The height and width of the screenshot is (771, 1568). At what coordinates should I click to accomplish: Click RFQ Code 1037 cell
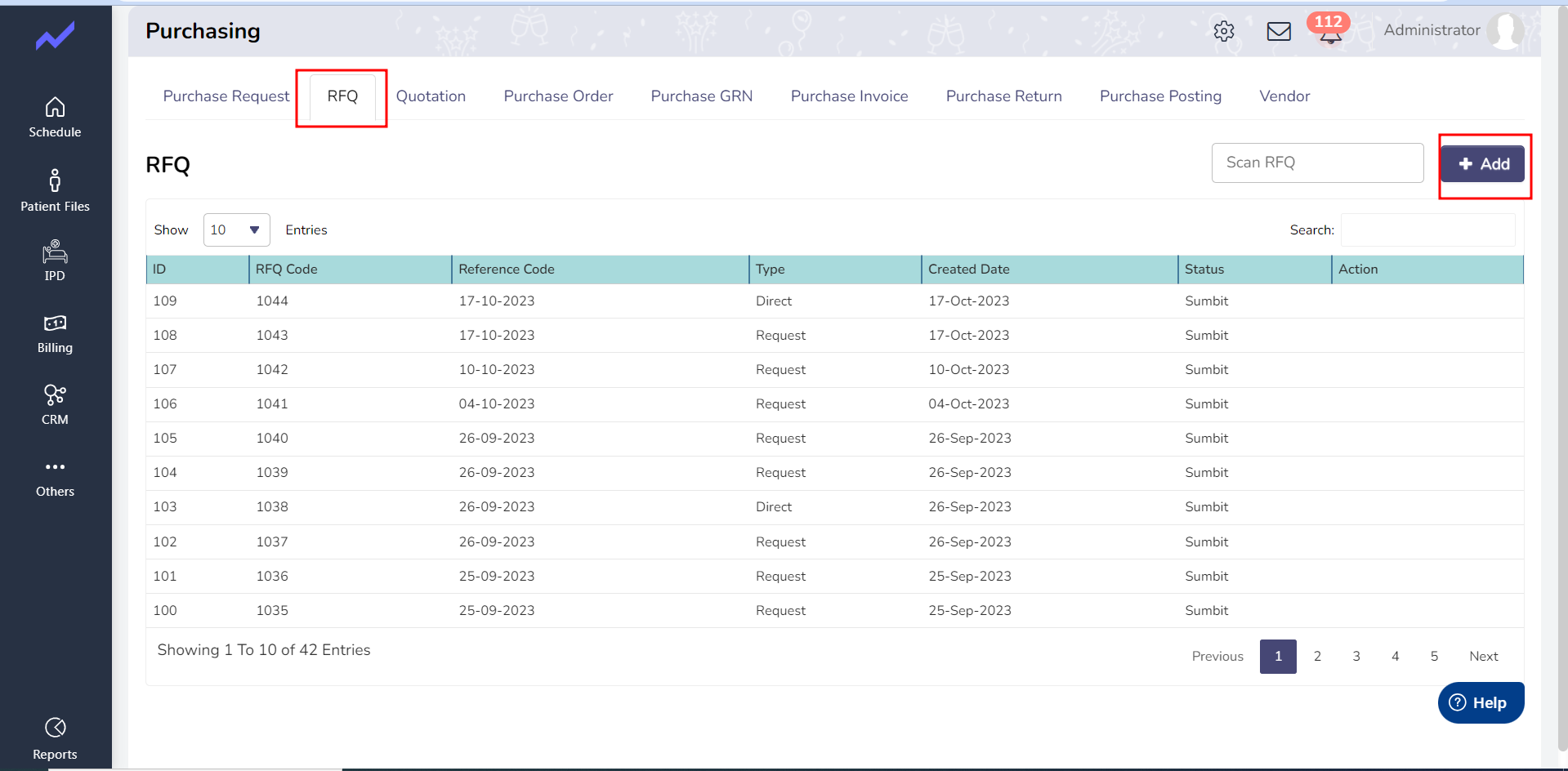pyautogui.click(x=272, y=542)
